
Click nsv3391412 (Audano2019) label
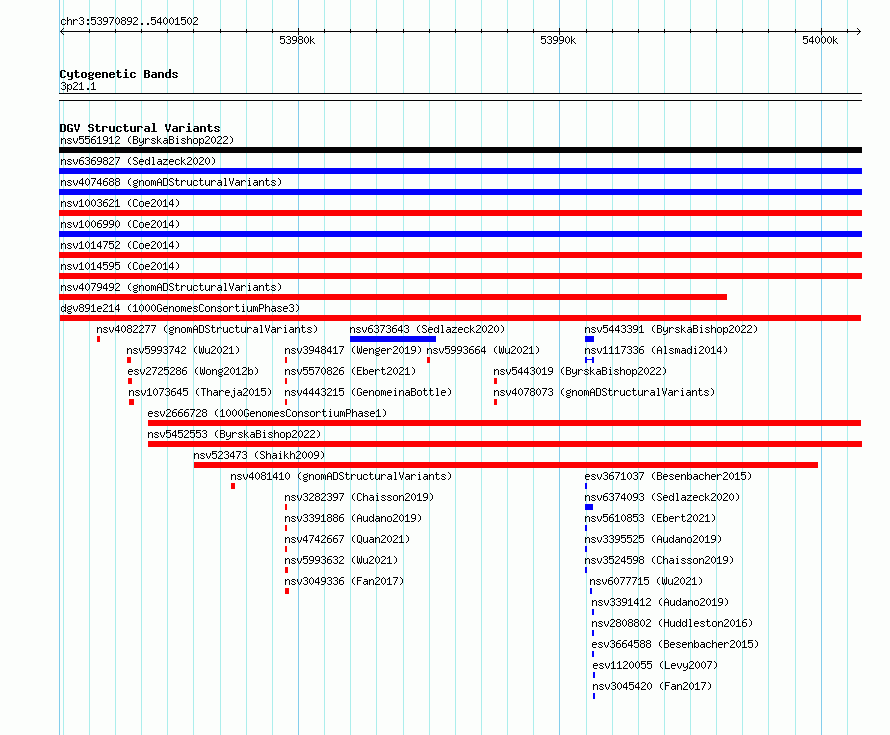[x=660, y=602]
